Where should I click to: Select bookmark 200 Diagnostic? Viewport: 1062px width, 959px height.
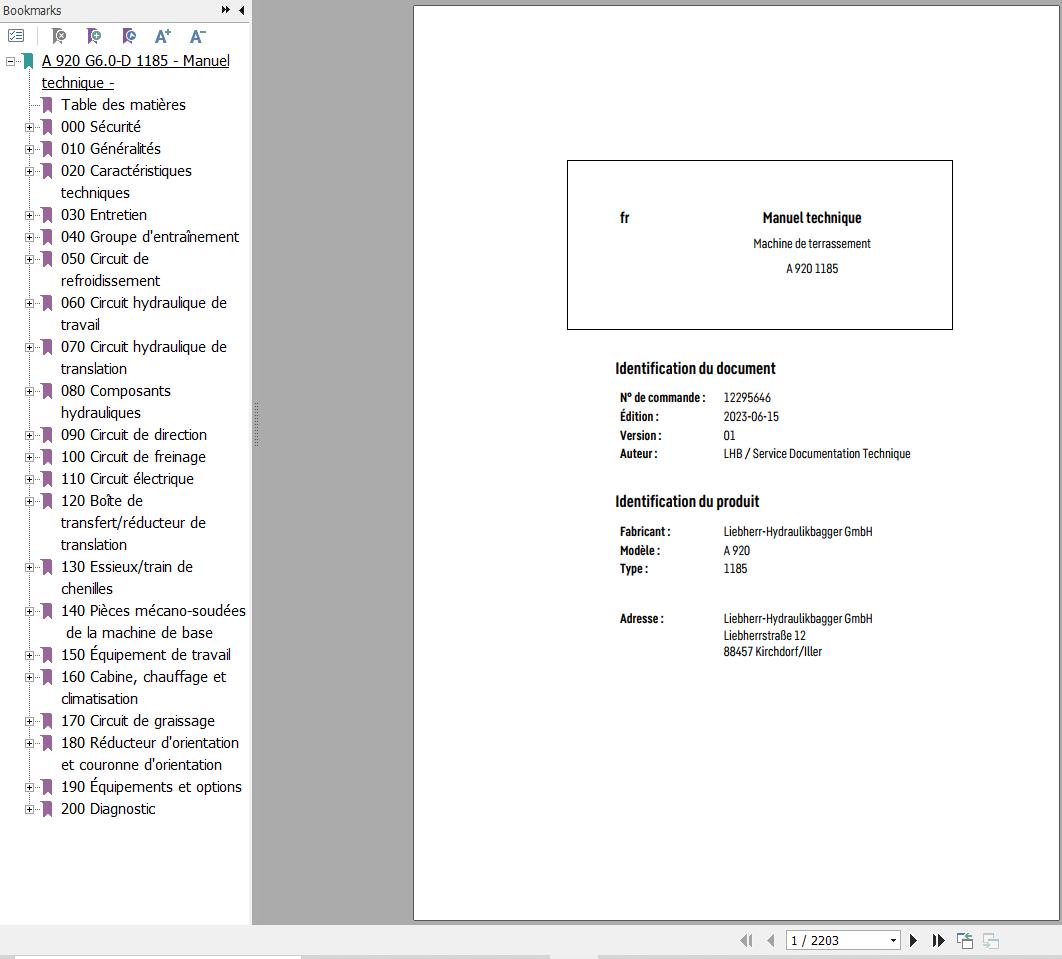pos(108,809)
